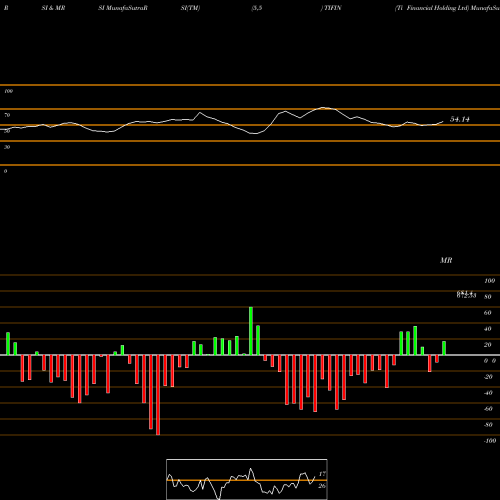Click the "100" label on MR right axis
Viewport: 500px width, 500px height.
pos(489,281)
